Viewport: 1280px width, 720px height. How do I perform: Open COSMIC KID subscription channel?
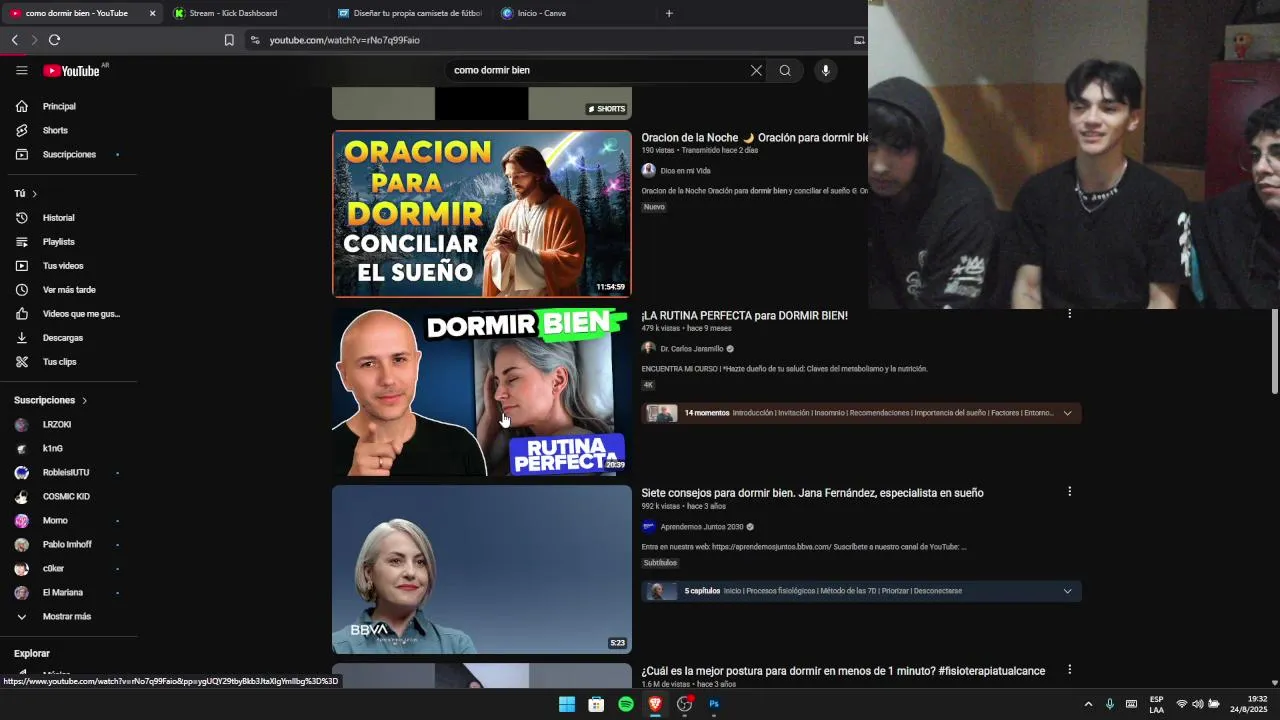68,496
